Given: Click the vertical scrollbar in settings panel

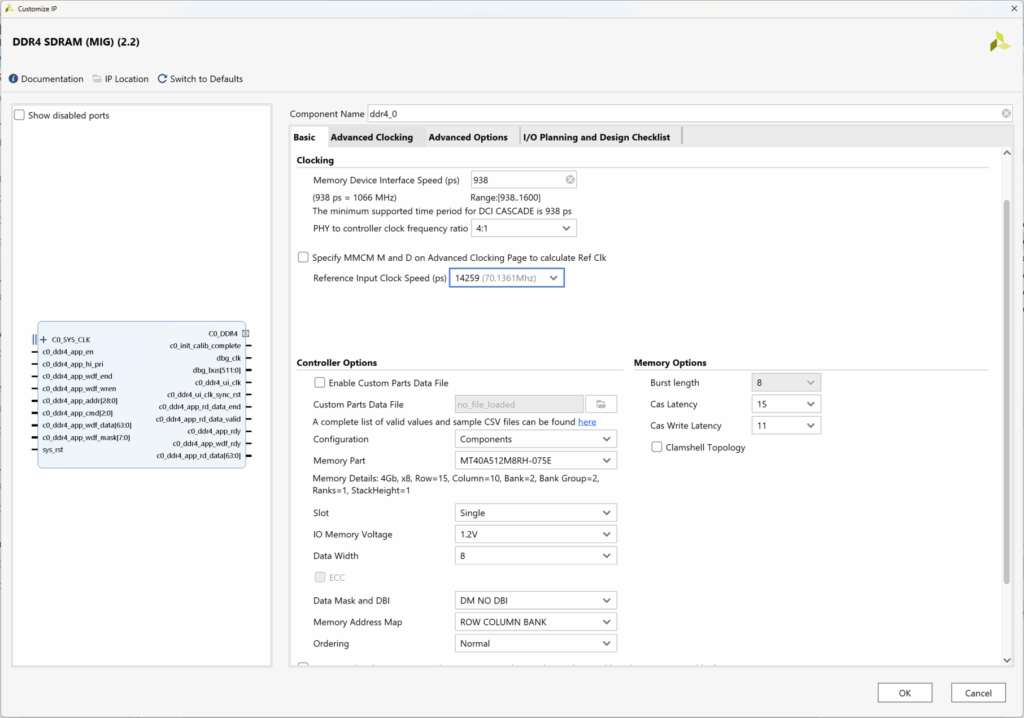Looking at the screenshot, I should tap(1005, 390).
